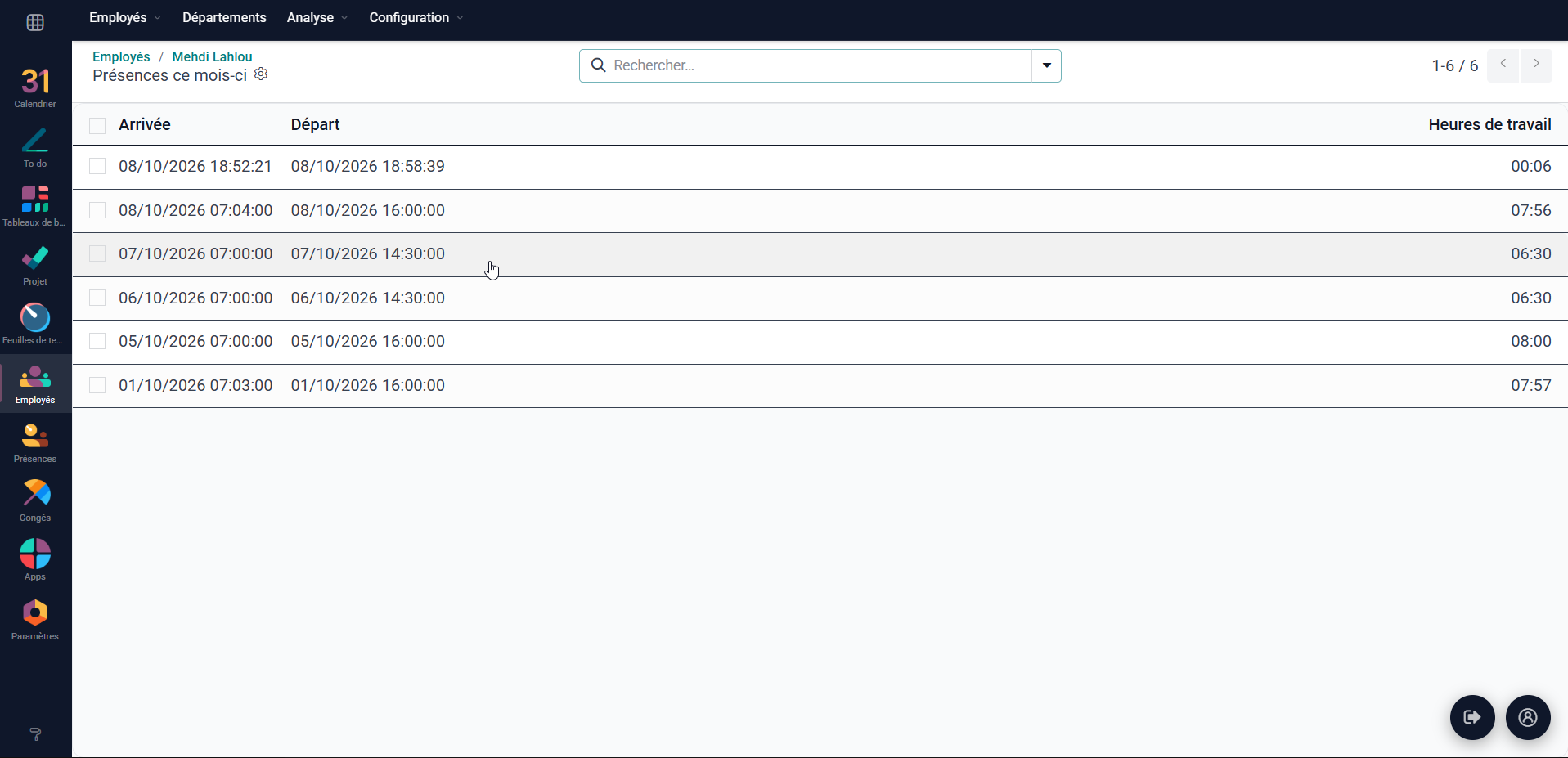Expand the Configuration menu
The height and width of the screenshot is (758, 1568).
click(x=416, y=17)
